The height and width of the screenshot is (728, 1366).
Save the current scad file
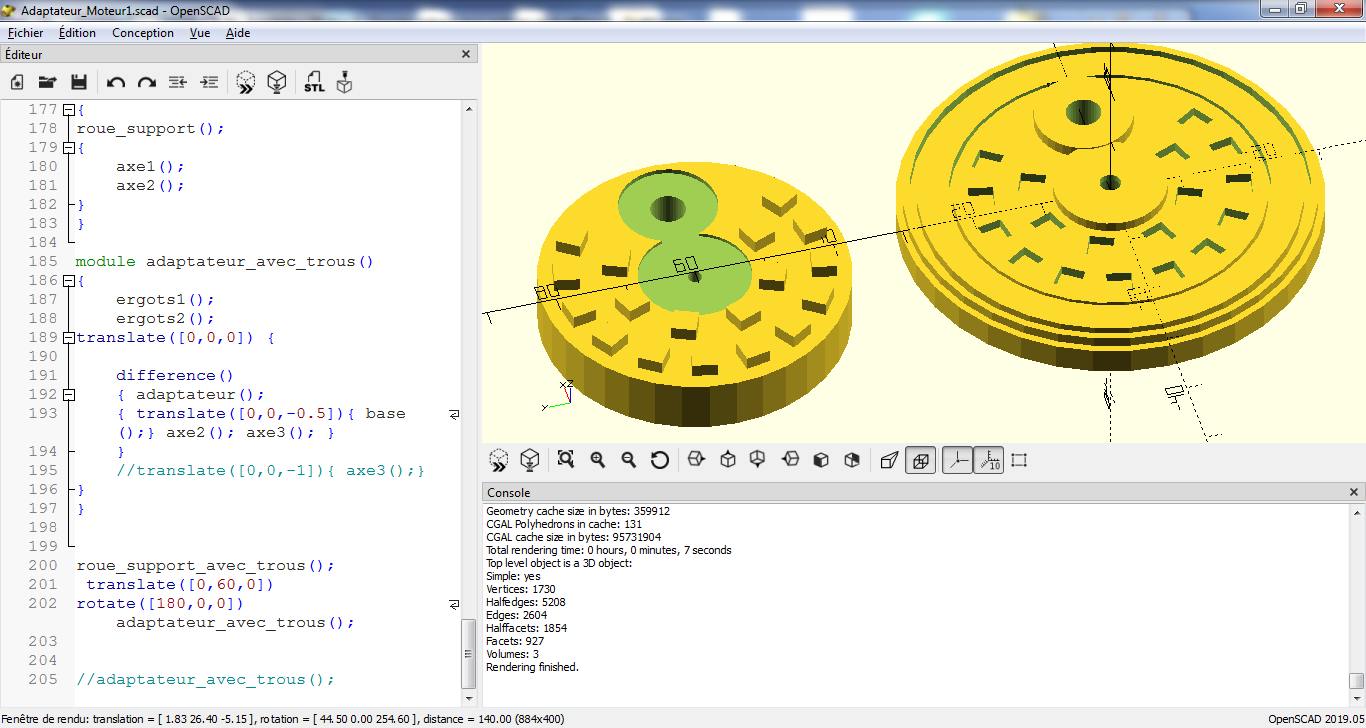pyautogui.click(x=79, y=82)
